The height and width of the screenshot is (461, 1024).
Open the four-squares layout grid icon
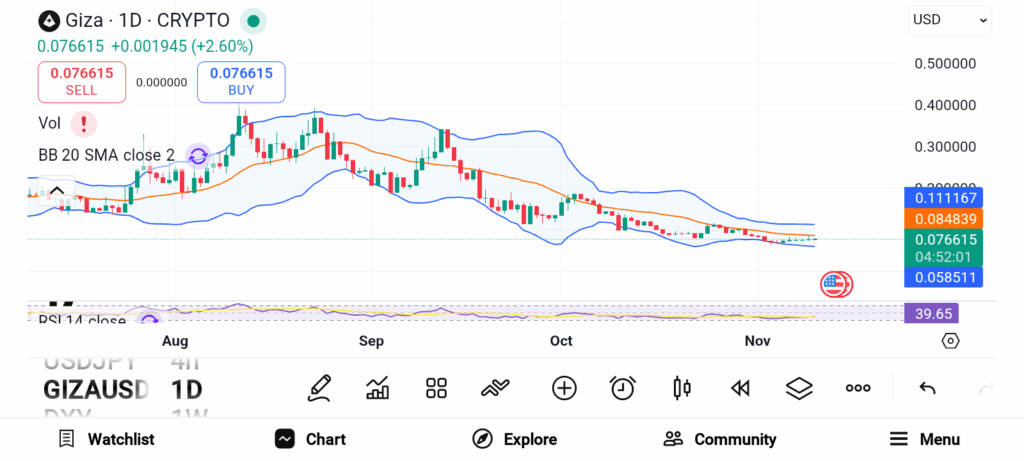point(436,388)
